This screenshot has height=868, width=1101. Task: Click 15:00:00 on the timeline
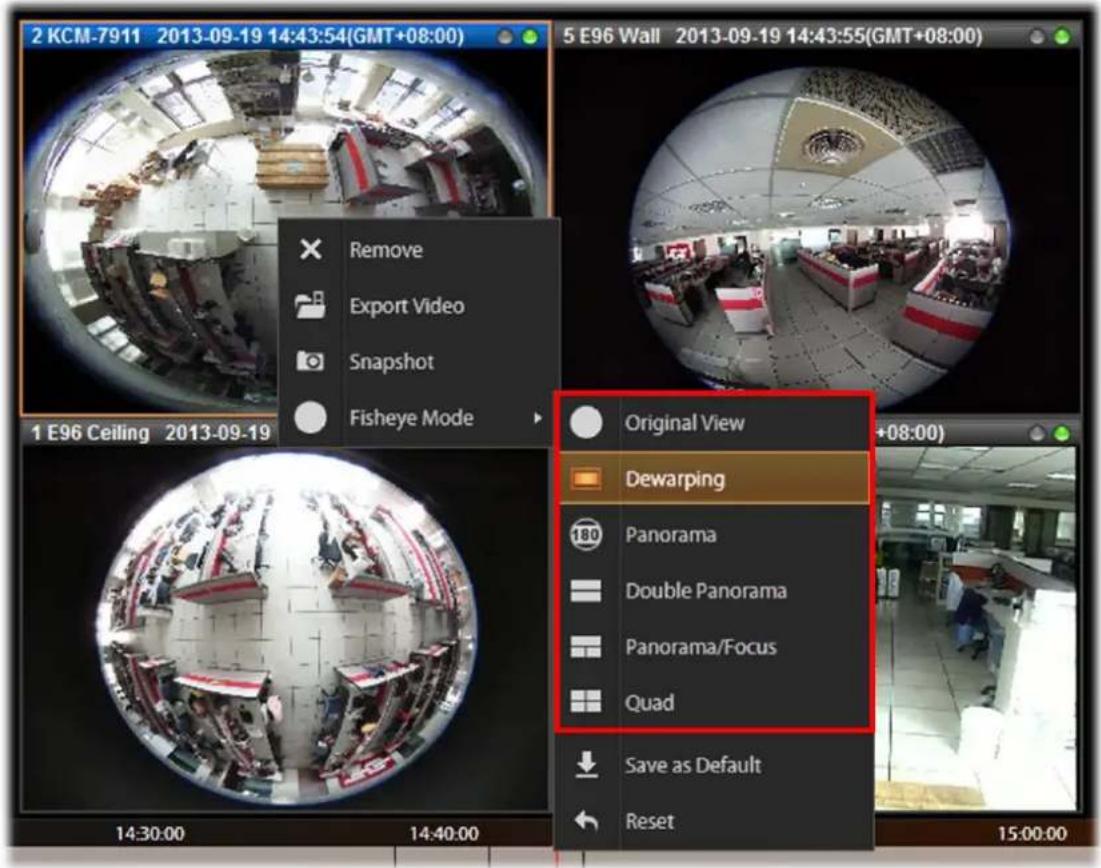1032,834
